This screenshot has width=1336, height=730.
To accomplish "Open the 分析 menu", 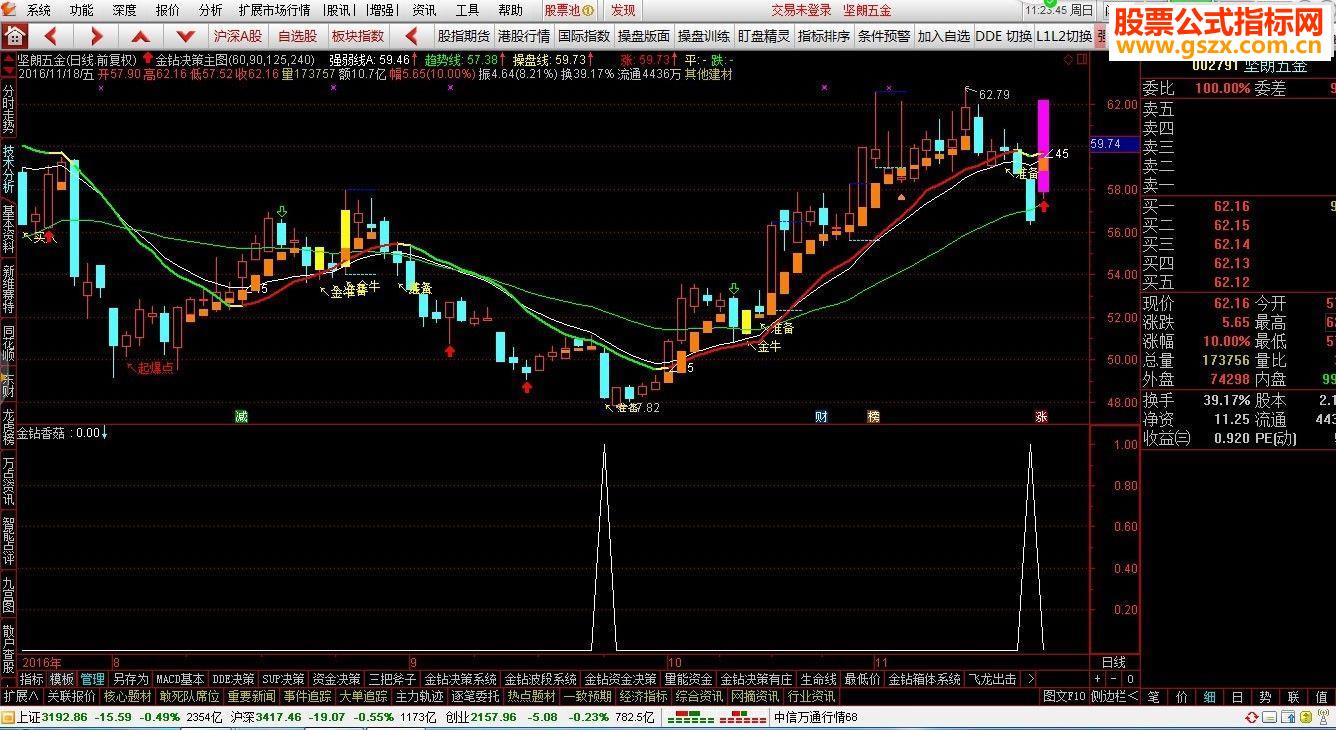I will click(211, 10).
